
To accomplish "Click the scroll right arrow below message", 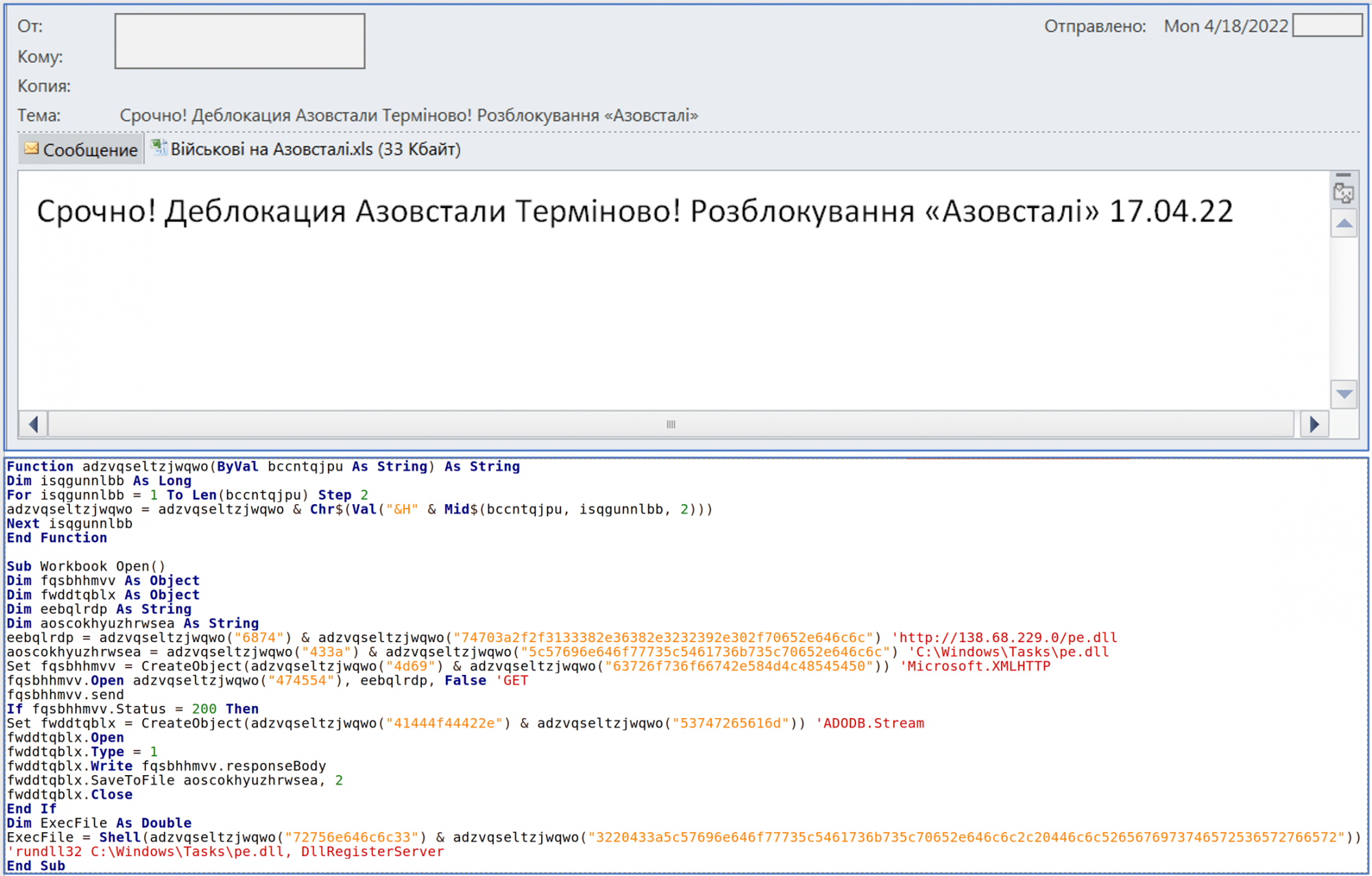I will click(x=1314, y=424).
